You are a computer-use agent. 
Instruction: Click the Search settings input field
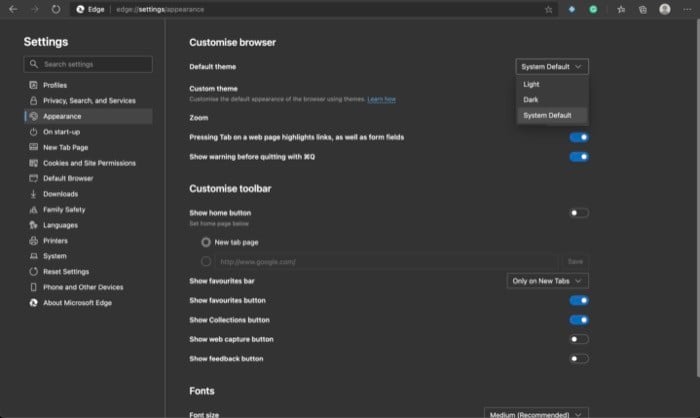point(88,64)
